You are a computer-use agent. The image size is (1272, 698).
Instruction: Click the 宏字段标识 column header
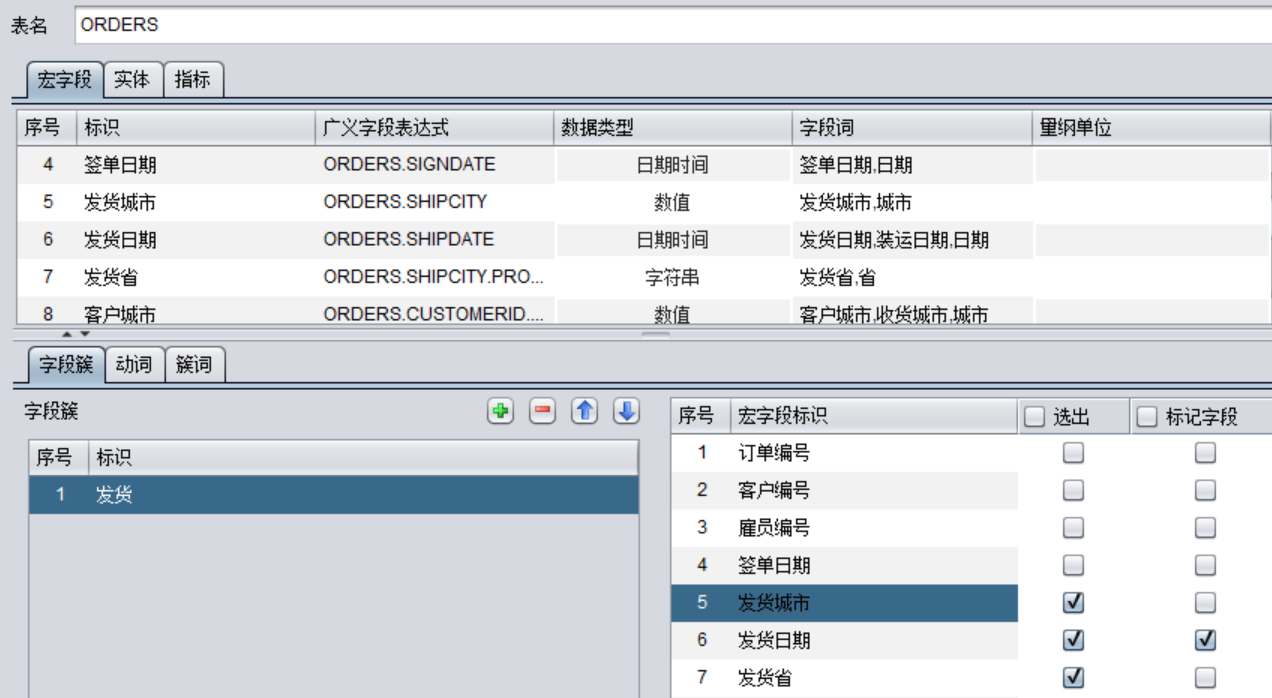coord(874,417)
